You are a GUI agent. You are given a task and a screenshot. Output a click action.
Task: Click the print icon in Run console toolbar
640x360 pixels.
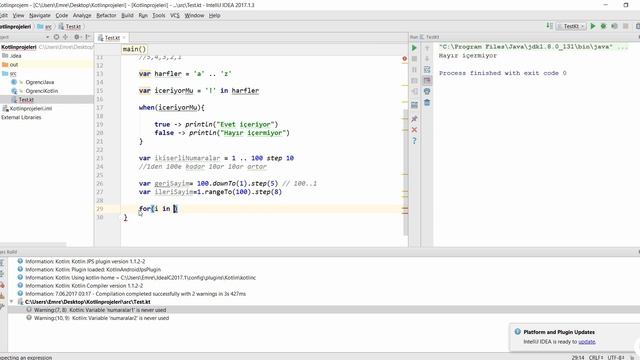[x=427, y=91]
